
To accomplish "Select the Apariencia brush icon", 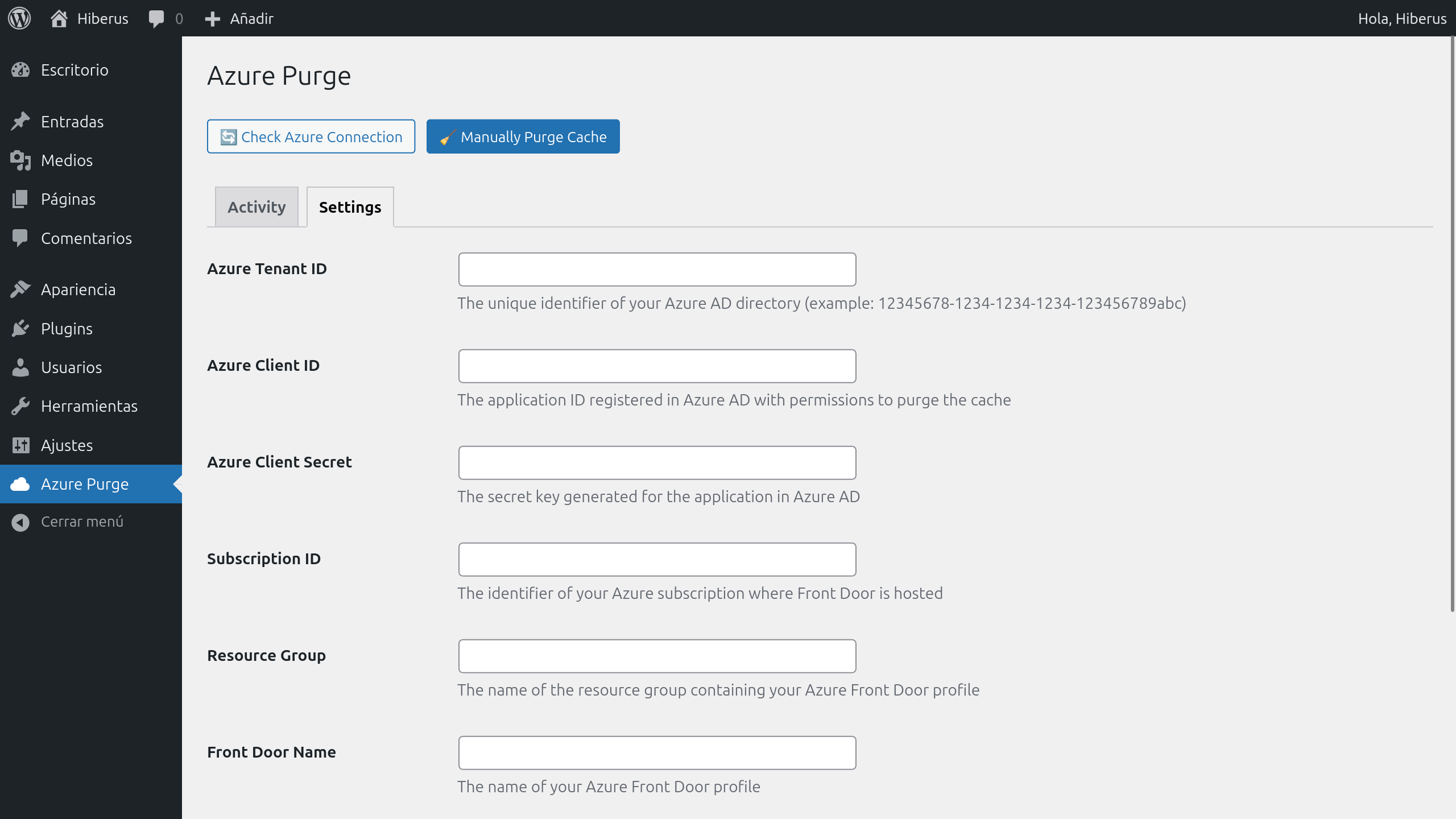I will click(x=21, y=288).
